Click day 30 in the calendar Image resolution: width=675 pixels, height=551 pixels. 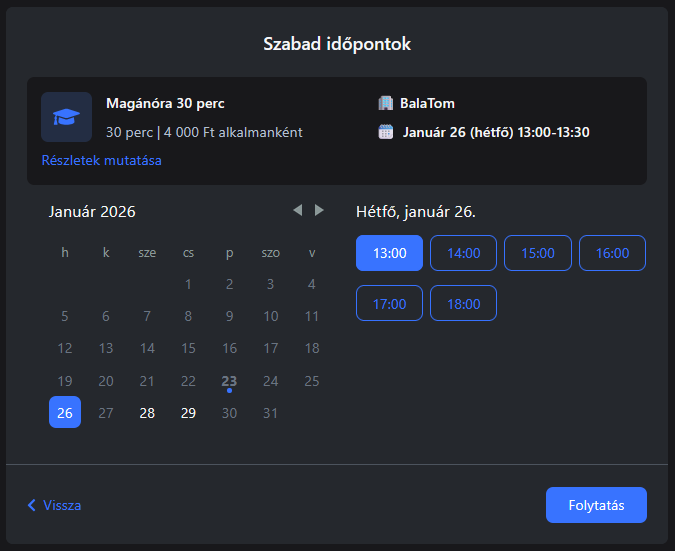229,413
